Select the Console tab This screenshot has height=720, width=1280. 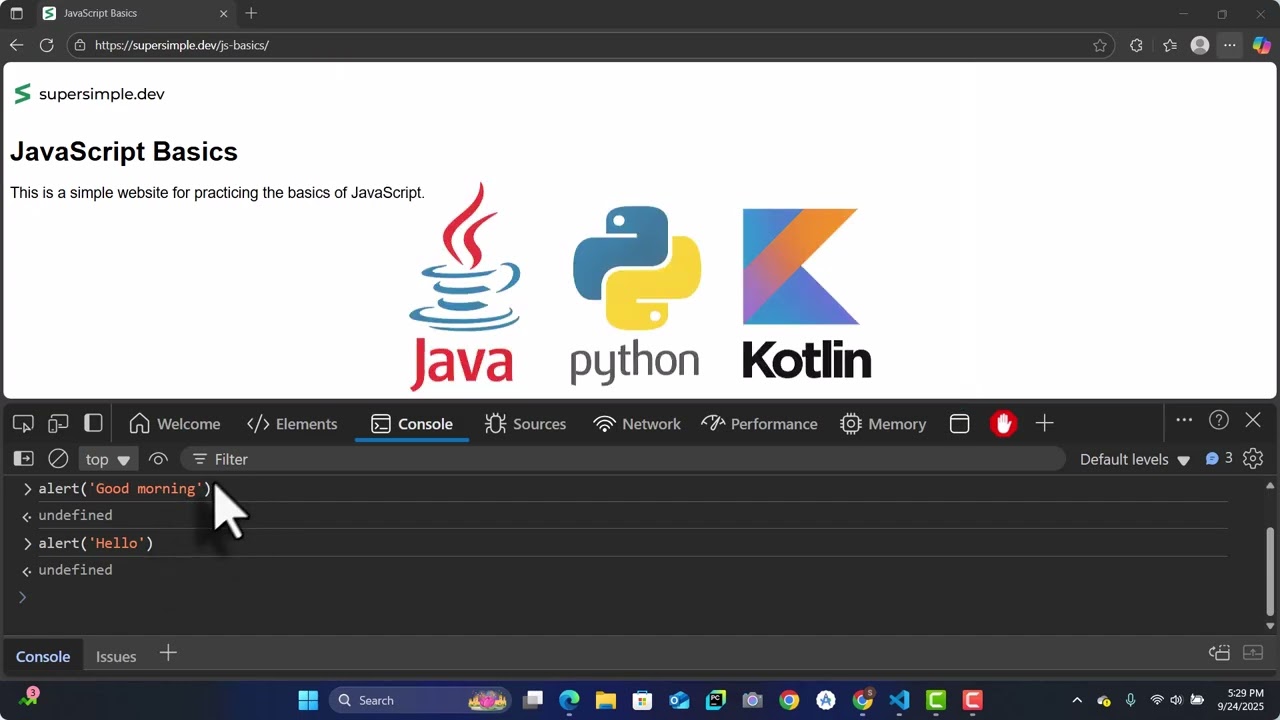(412, 424)
